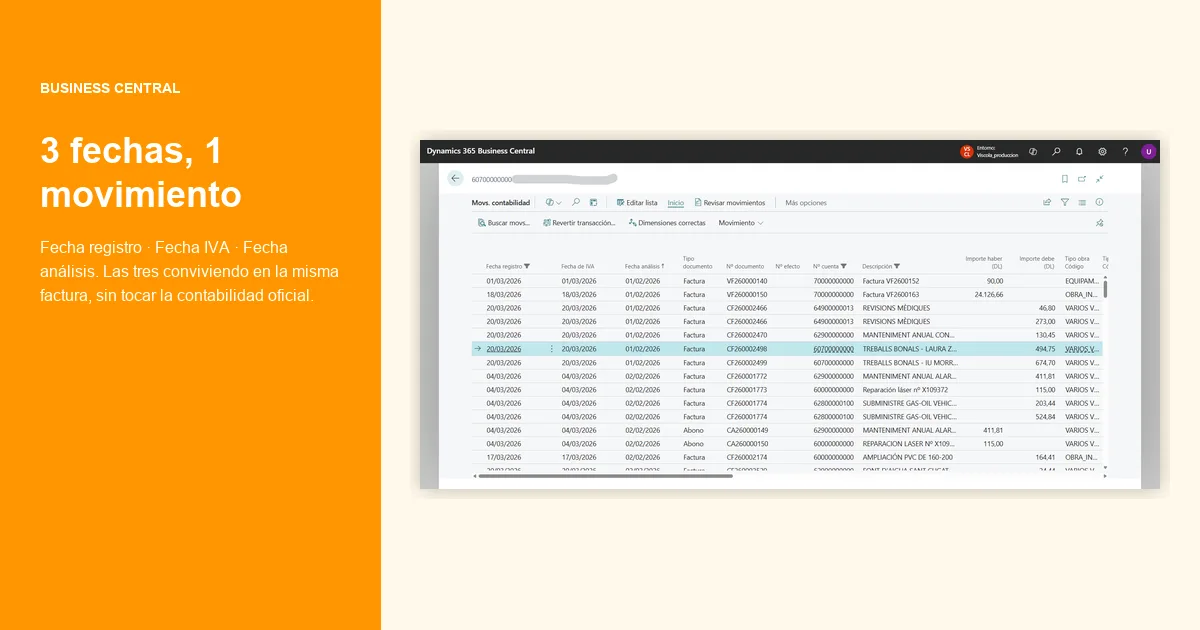Open the search magnifier in top bar
The image size is (1200, 630).
point(1056,152)
